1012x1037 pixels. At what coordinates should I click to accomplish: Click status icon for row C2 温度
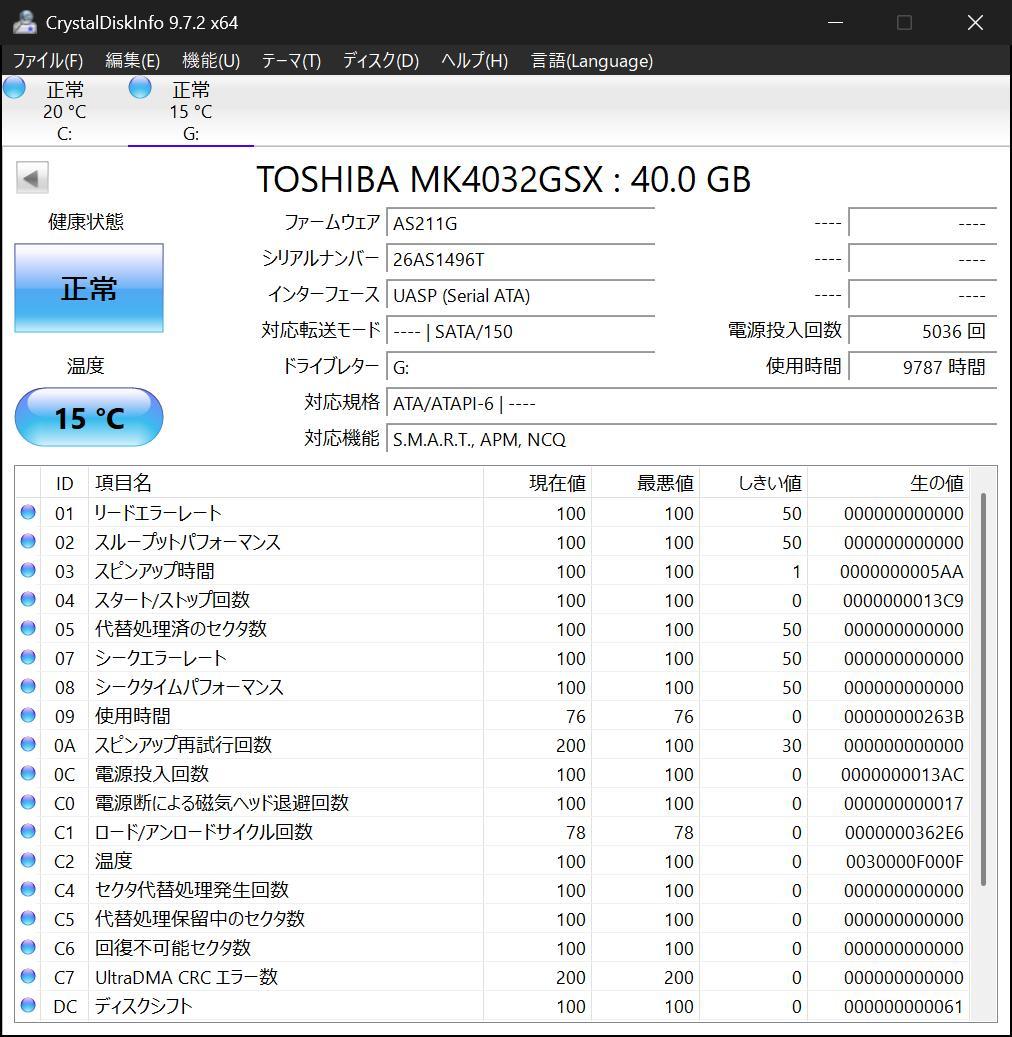(28, 861)
